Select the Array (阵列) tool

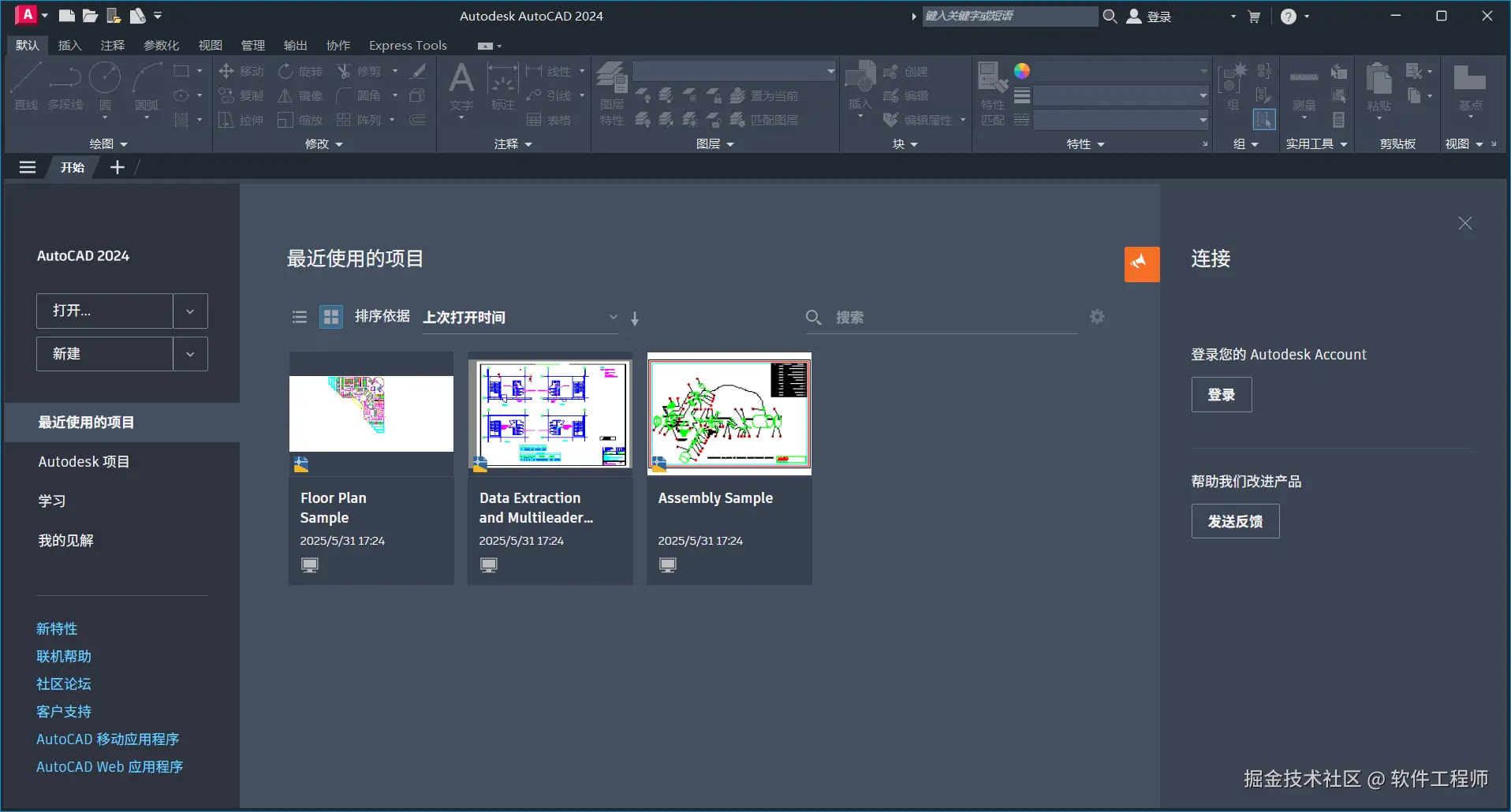pos(360,121)
